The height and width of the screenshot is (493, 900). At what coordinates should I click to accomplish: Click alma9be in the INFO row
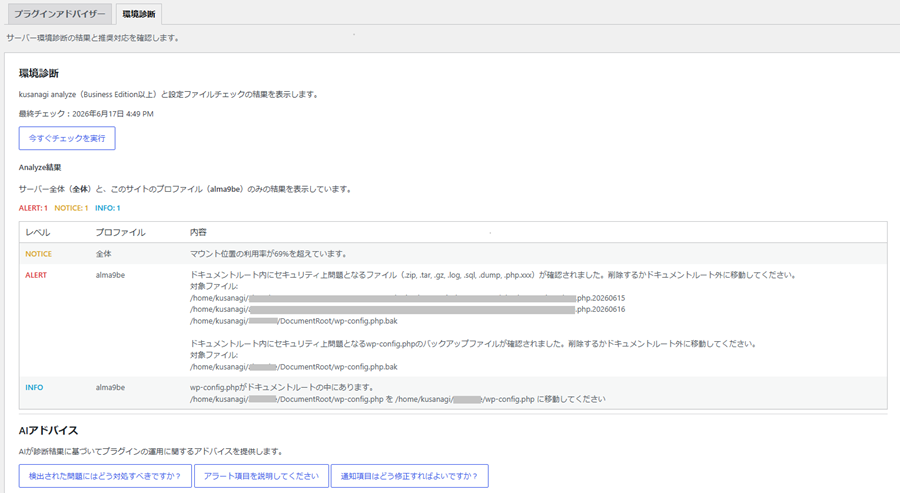110,387
